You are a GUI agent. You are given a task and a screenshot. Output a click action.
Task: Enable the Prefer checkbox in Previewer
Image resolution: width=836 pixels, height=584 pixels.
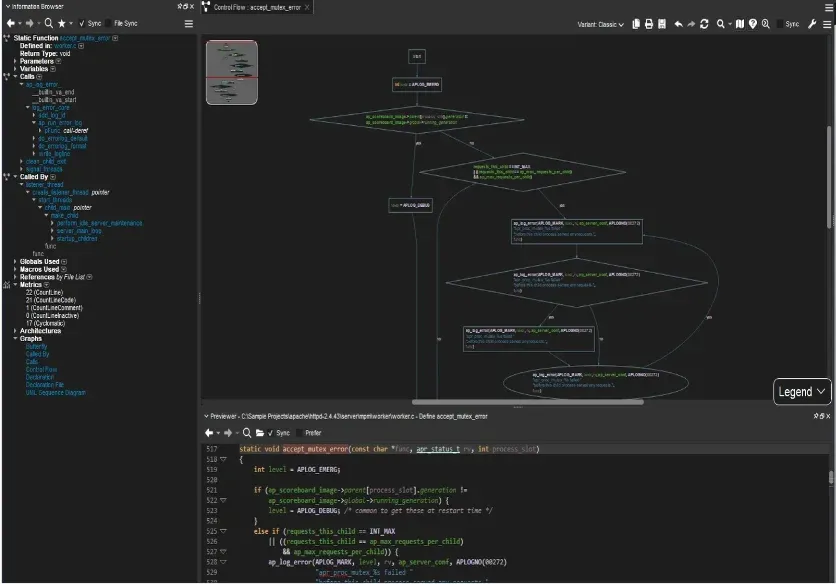[300, 433]
